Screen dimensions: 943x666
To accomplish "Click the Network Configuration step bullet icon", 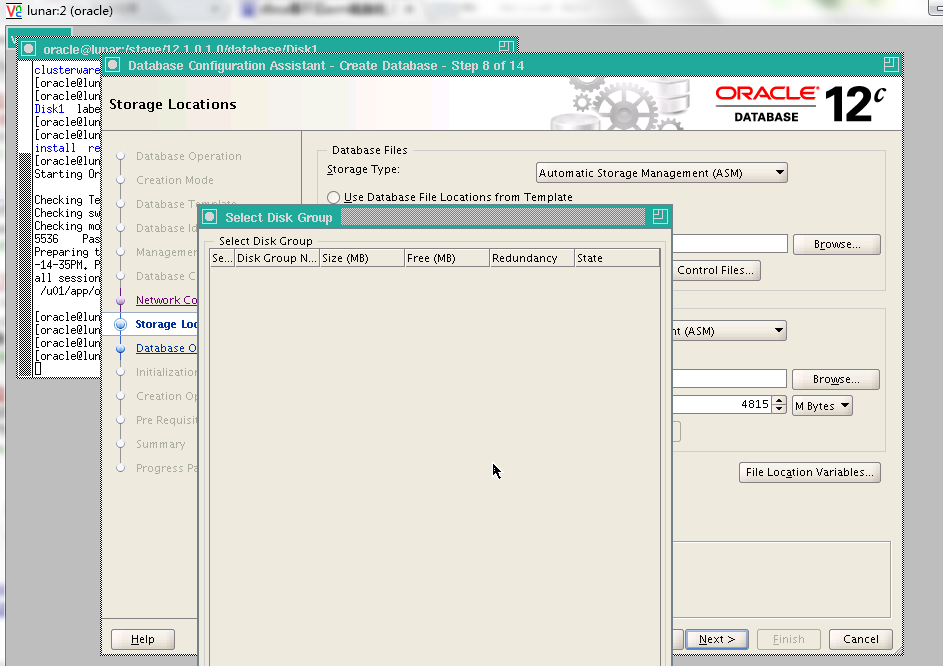I will [120, 300].
